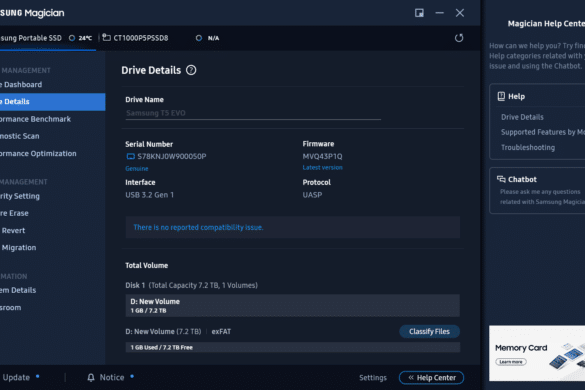Image resolution: width=585 pixels, height=390 pixels.
Task: Open Secure Erase in sidebar
Action: click(x=14, y=213)
